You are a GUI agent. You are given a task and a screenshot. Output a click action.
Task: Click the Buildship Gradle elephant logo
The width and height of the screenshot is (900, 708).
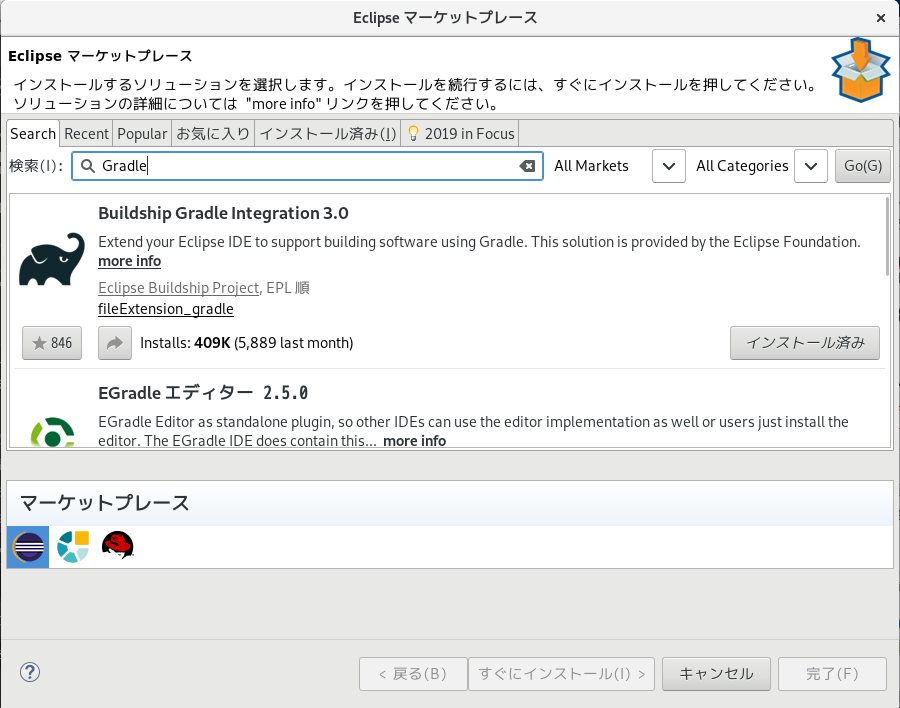tap(52, 259)
